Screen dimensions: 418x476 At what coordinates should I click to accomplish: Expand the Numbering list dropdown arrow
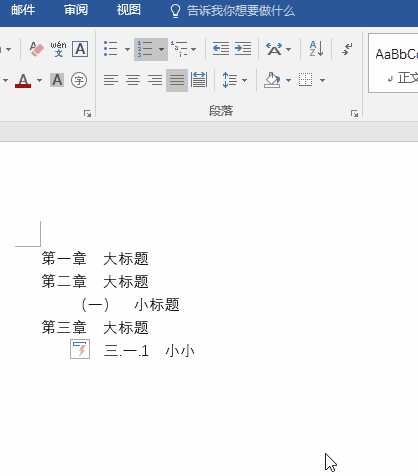click(162, 49)
